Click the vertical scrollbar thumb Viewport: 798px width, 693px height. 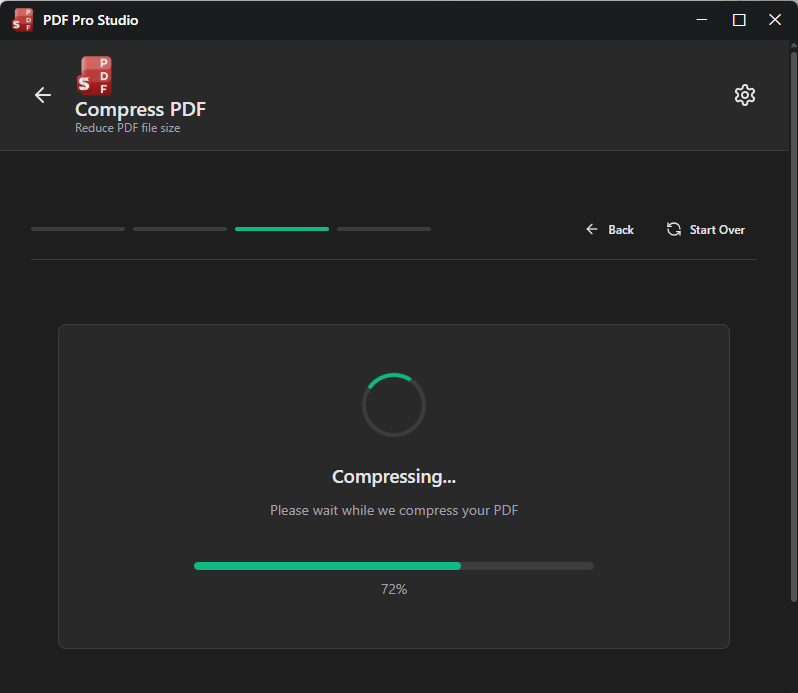[793, 326]
